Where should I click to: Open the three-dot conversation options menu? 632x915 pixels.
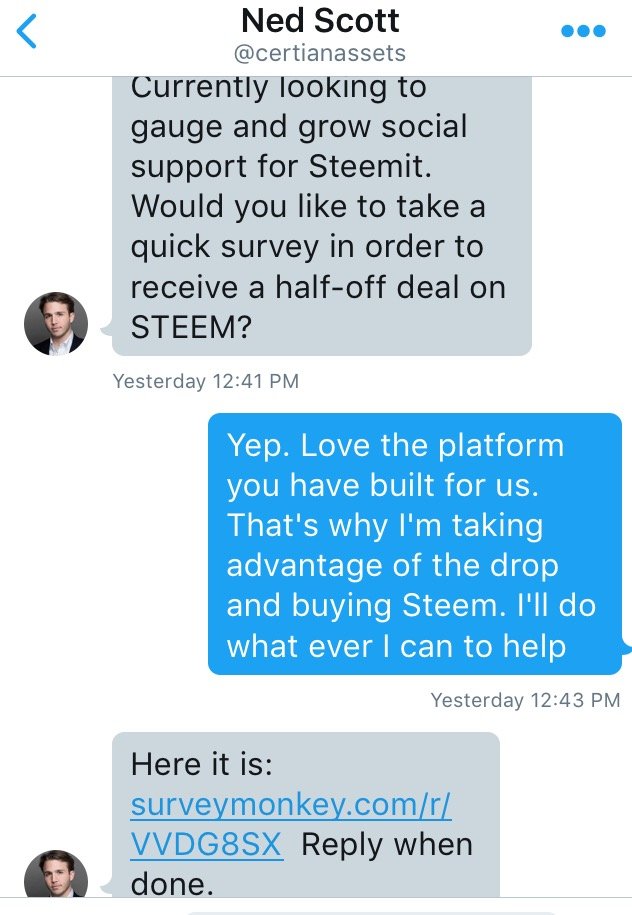[x=583, y=31]
